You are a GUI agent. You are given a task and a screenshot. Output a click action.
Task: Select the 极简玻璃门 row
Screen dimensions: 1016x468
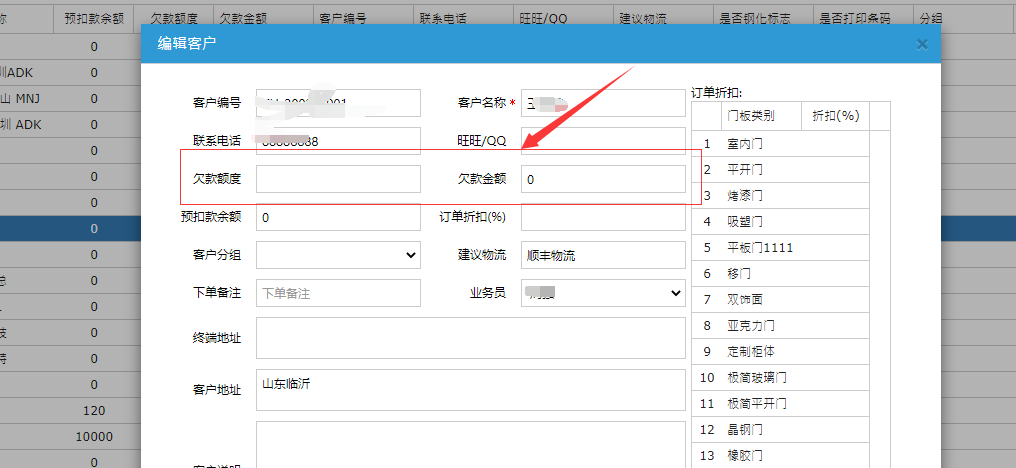coord(780,377)
